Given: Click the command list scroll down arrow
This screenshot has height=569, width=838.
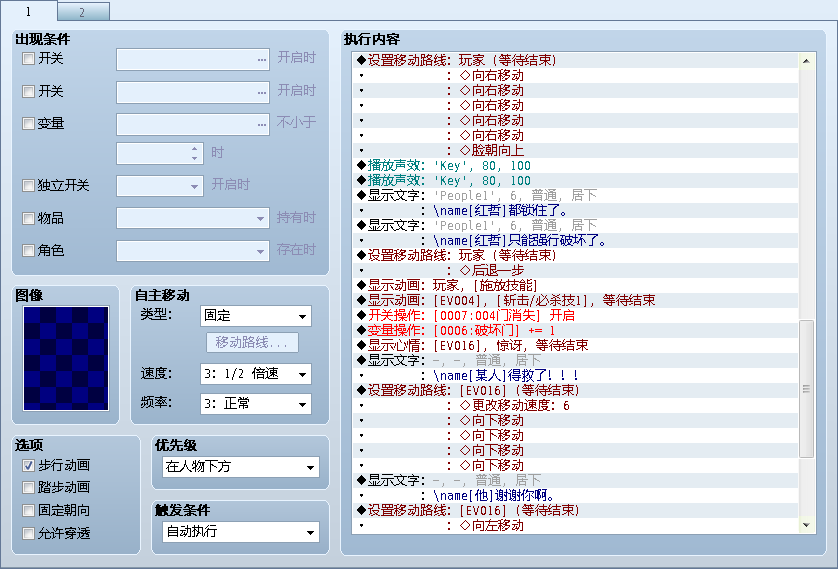Looking at the screenshot, I should [x=806, y=526].
